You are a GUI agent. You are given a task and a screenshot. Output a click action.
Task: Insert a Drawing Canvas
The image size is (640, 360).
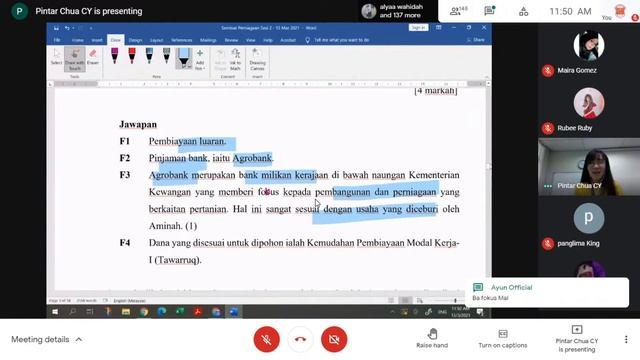pos(257,60)
